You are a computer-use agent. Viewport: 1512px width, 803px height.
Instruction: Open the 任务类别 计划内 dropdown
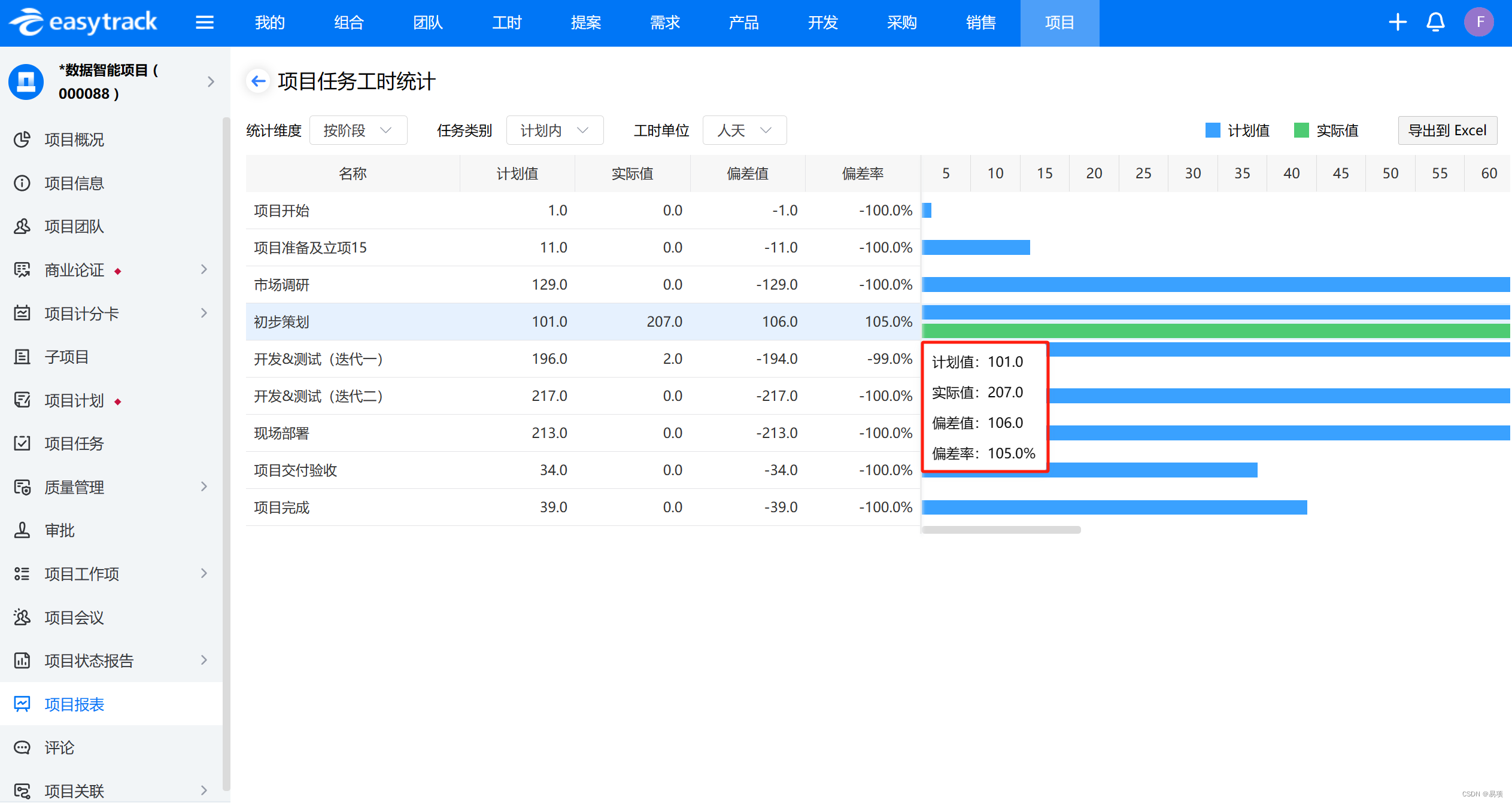pyautogui.click(x=555, y=130)
